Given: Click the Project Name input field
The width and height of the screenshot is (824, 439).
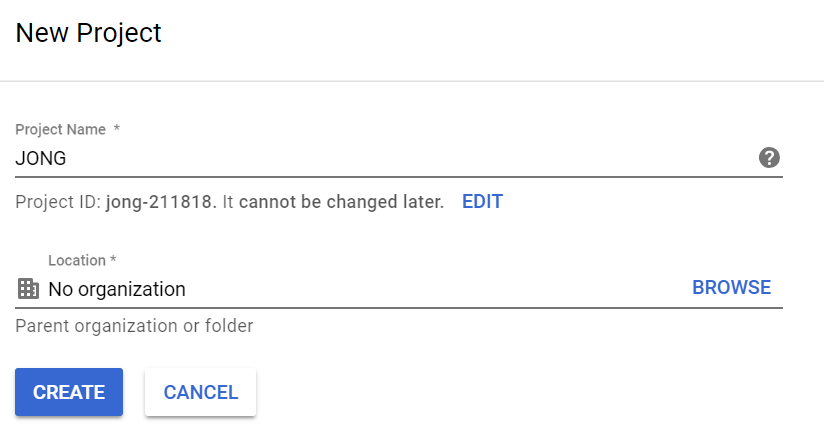Looking at the screenshot, I should pyautogui.click(x=380, y=157).
